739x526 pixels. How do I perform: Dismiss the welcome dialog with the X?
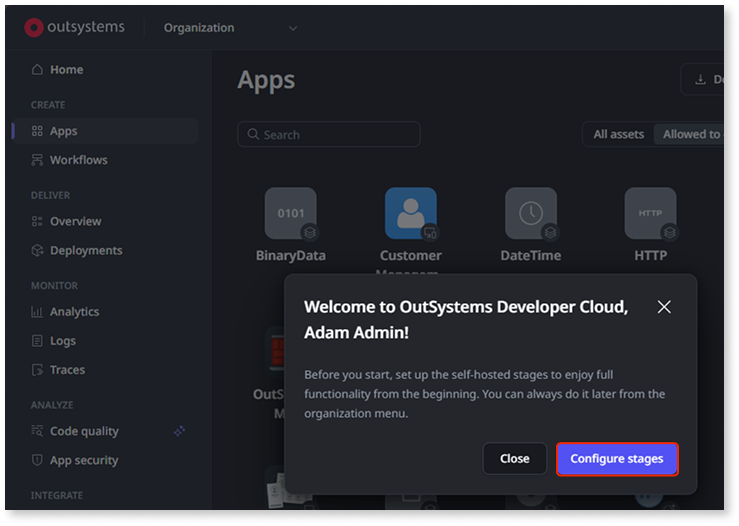664,307
